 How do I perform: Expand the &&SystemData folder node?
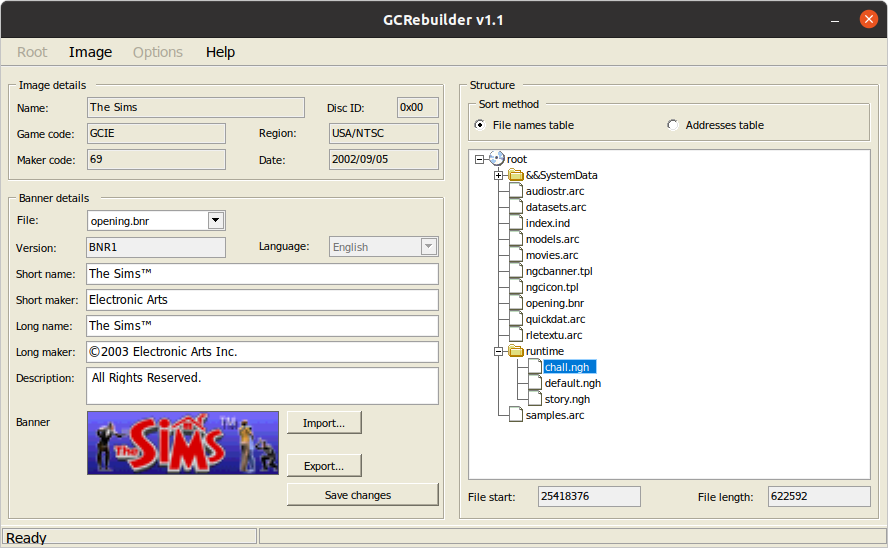(498, 175)
